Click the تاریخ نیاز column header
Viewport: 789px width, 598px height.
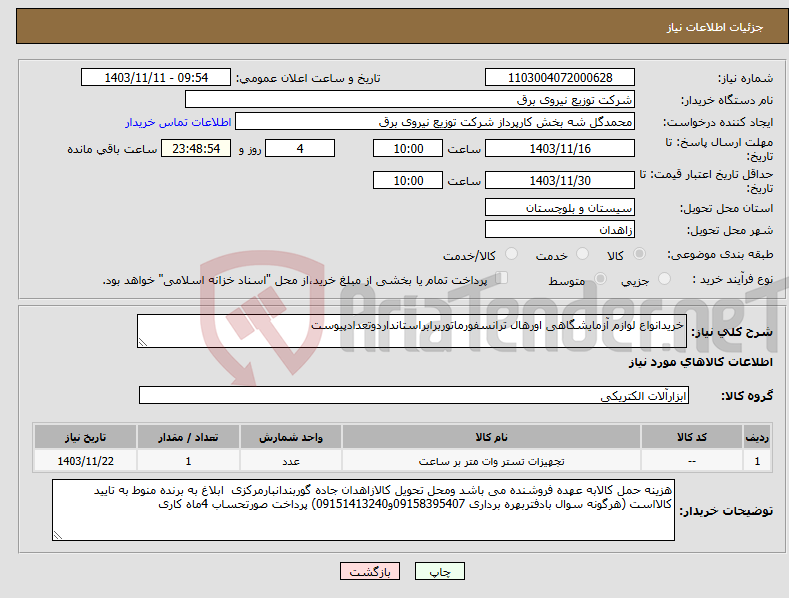pyautogui.click(x=86, y=437)
